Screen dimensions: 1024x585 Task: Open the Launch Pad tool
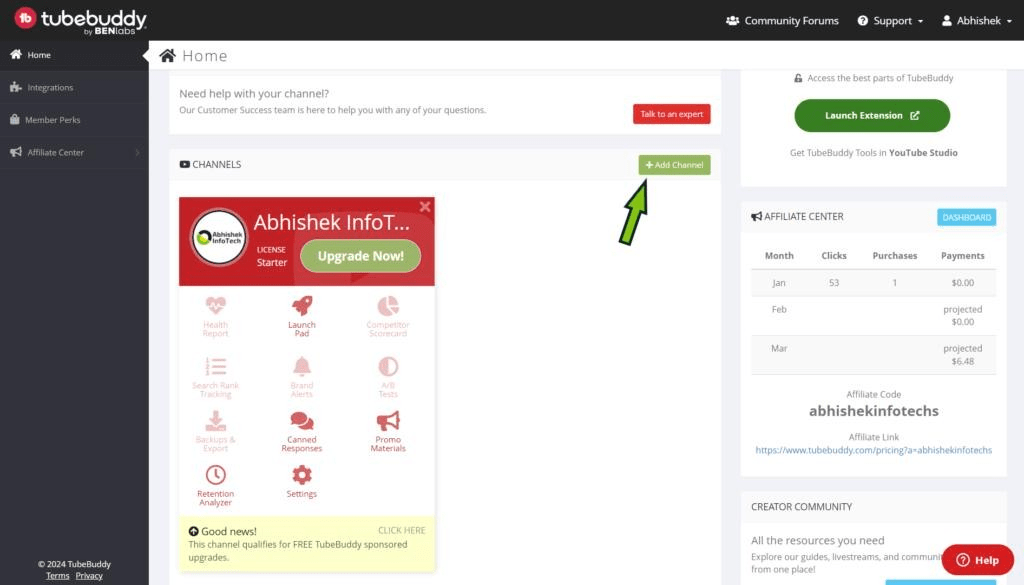point(302,317)
